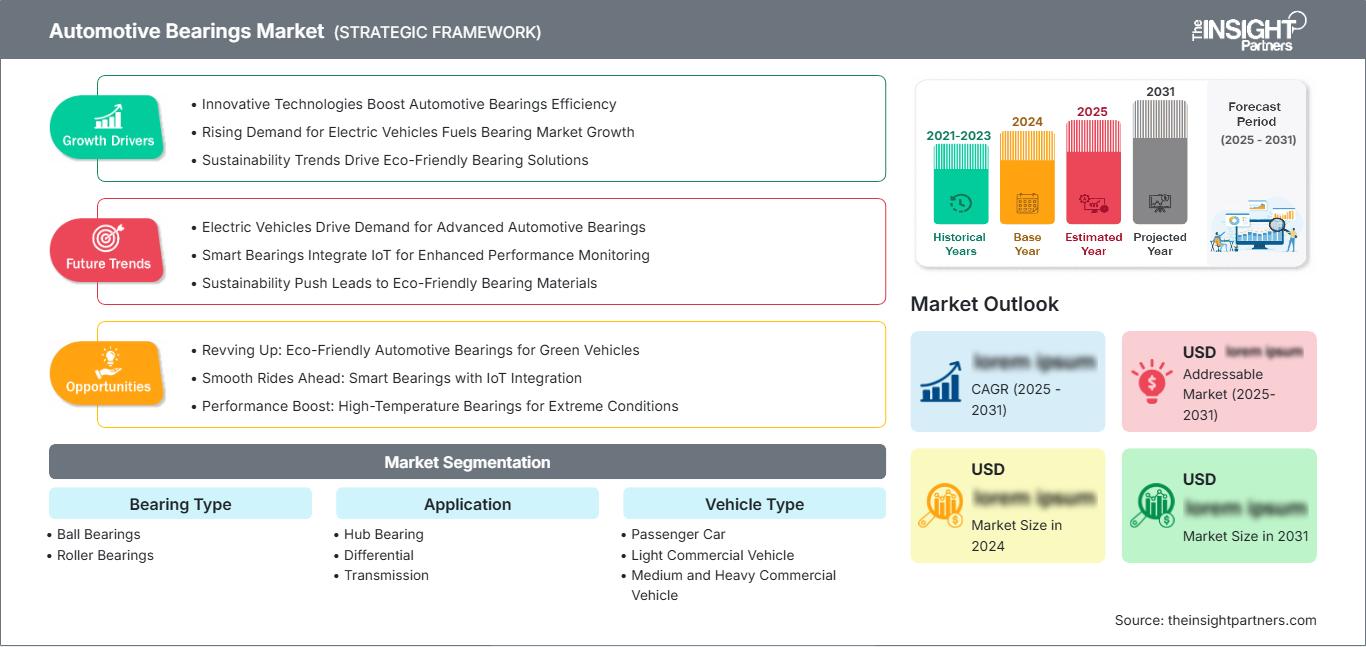Click 'Smooth Rides Ahead: Smart Bearings' bullet
Screen dimensions: 1366x647
pos(392,378)
